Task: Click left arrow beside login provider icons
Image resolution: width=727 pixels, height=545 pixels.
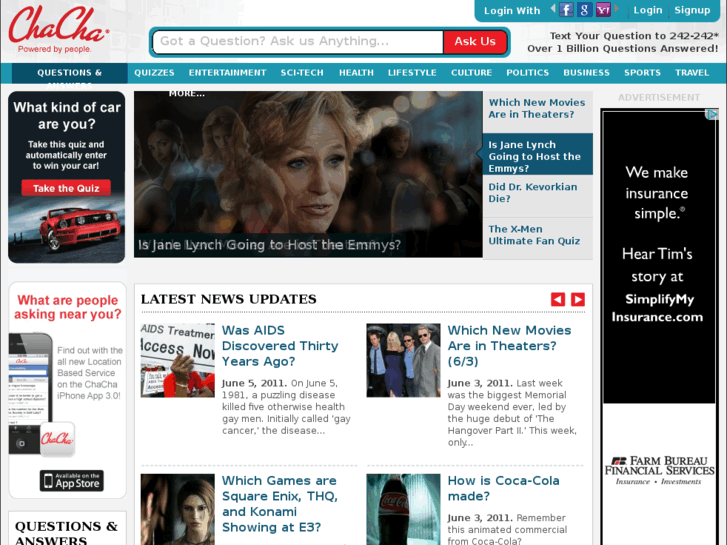Action: point(553,8)
